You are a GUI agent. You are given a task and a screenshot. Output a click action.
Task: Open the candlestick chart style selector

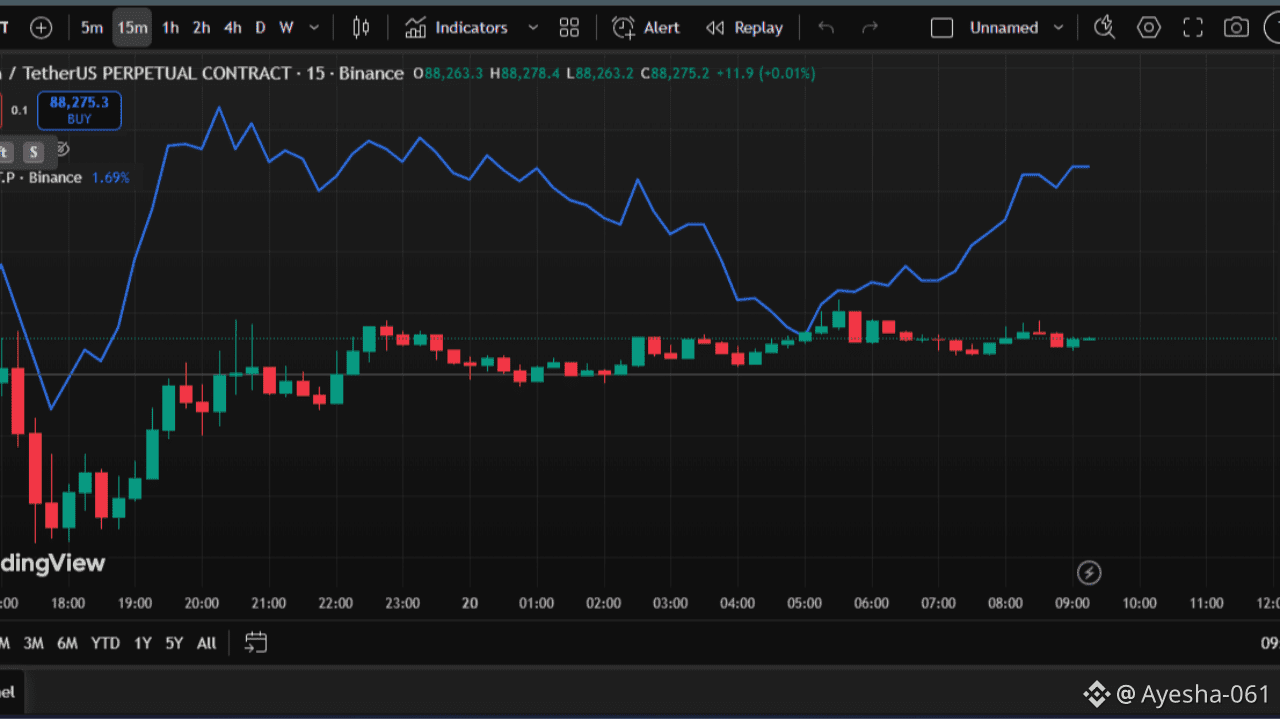361,28
